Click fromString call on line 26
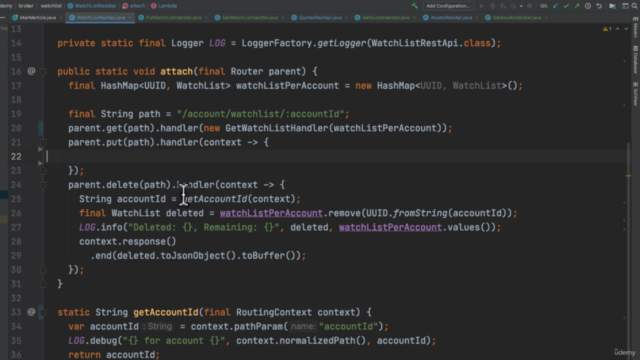Viewport: 640px width, 360px height. pyautogui.click(x=420, y=213)
